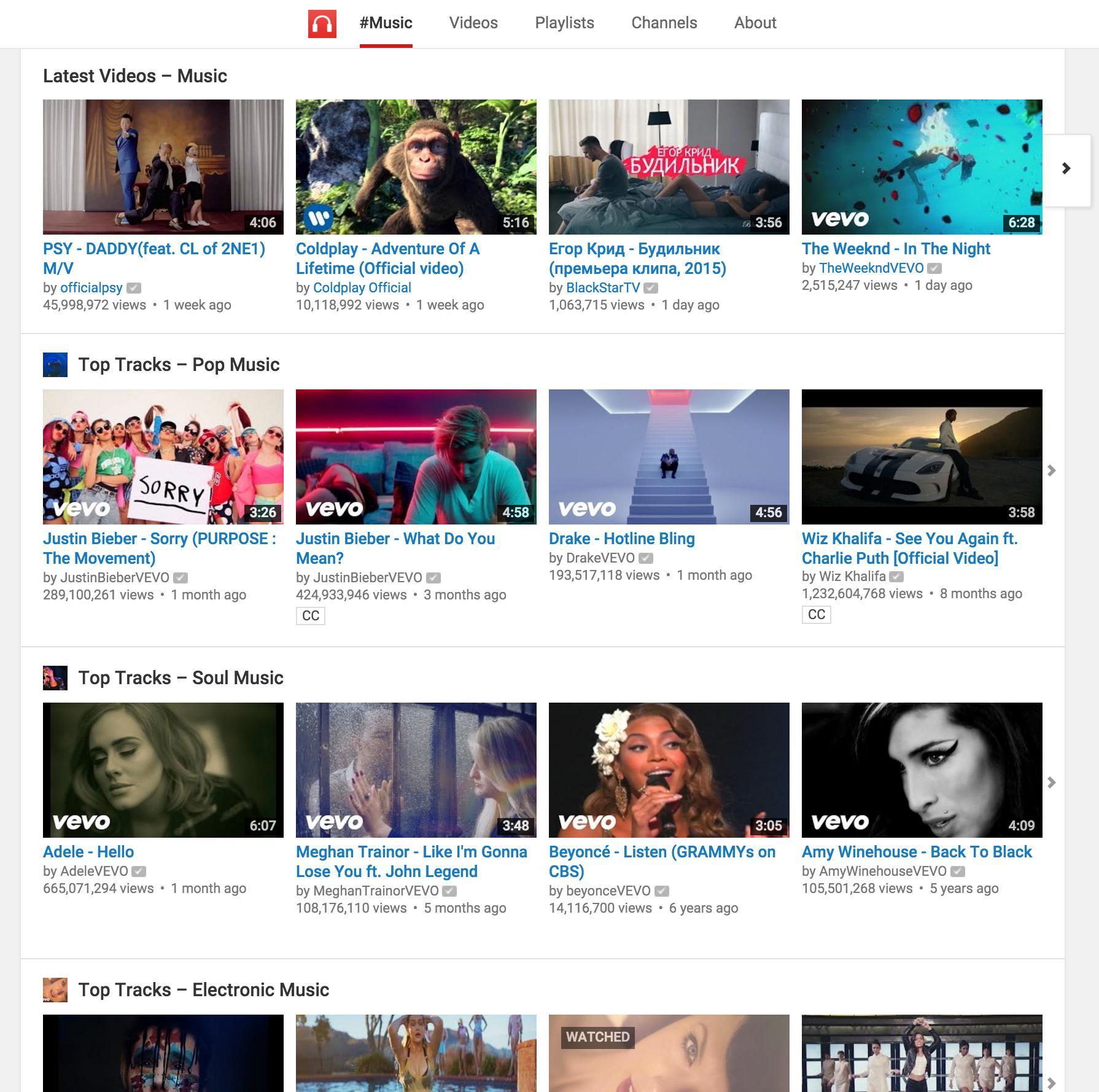This screenshot has height=1092, width=1099.
Task: Open Wiz Khalifa See You Again title
Action: 910,548
